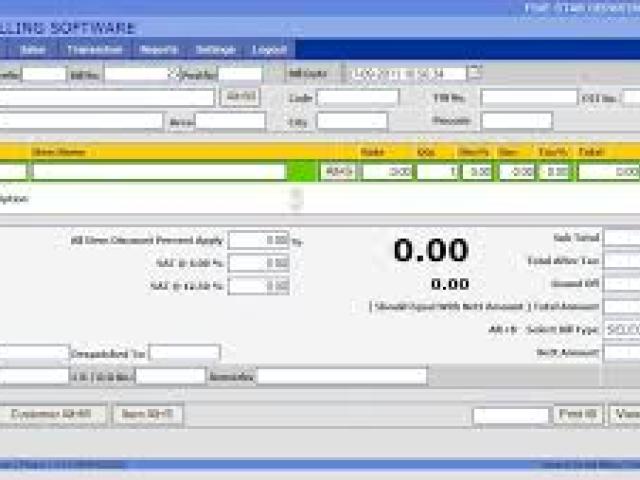Click the Rate field showing 0.00

[x=387, y=172]
